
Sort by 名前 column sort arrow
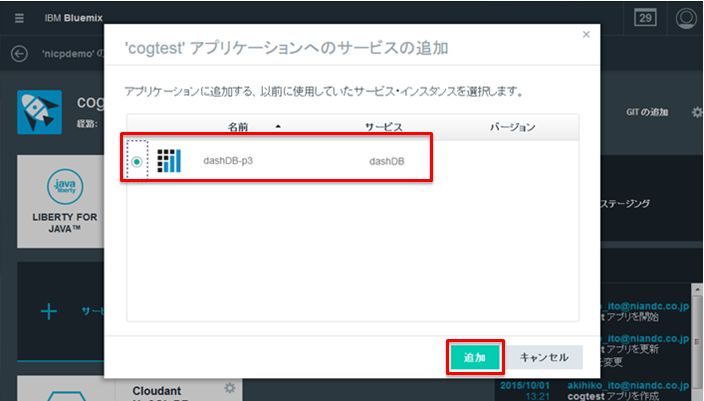(x=277, y=127)
